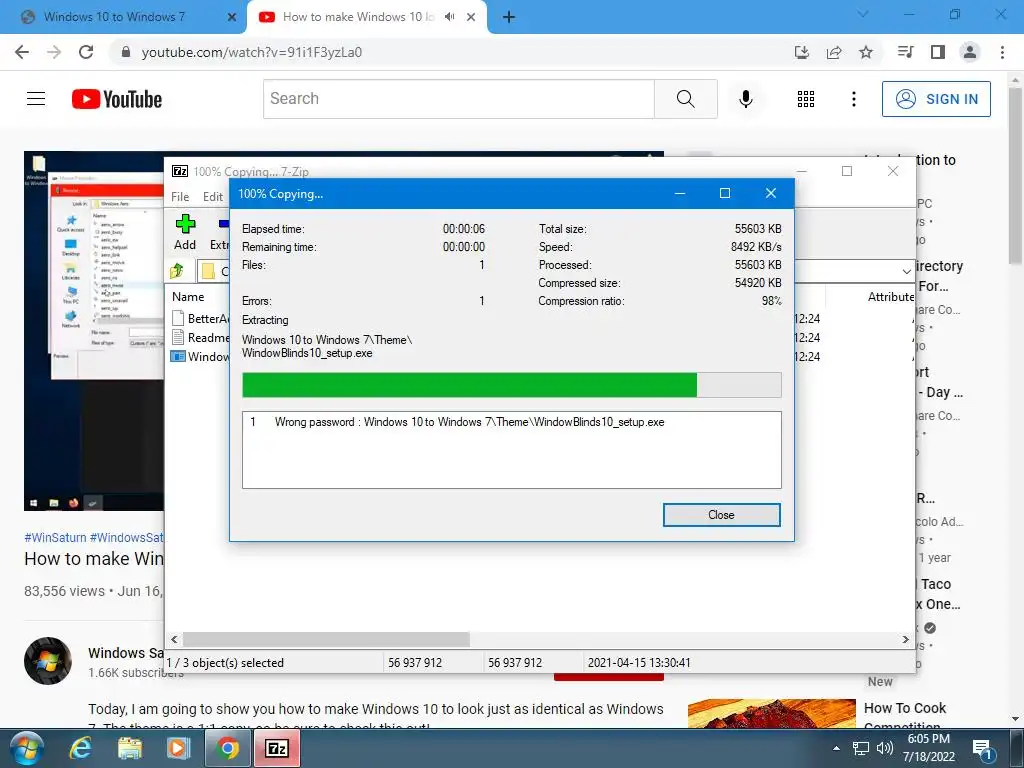Click the 7-Zip horizontal scrollbar thumb

pos(325,639)
